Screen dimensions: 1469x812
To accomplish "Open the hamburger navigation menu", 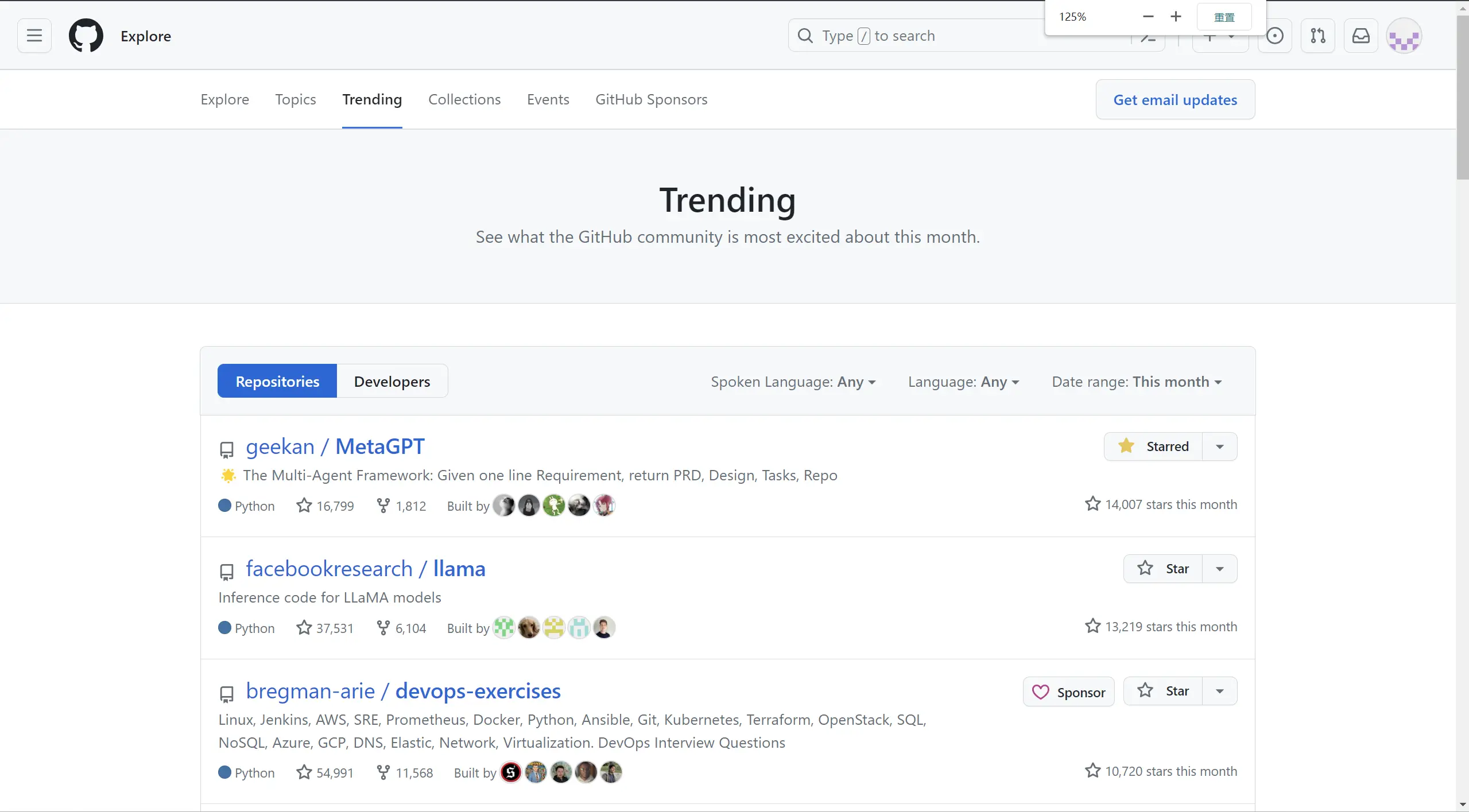I will click(x=34, y=36).
